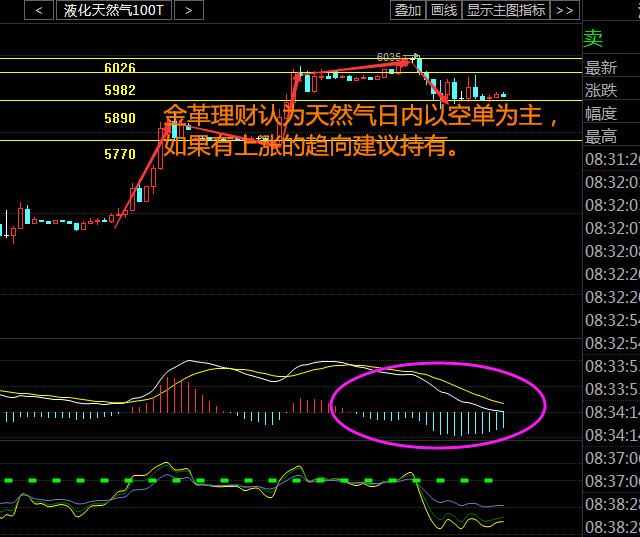Screen dimensions: 640x537
Task: Select the 画线 drawing tool
Action: (x=443, y=10)
